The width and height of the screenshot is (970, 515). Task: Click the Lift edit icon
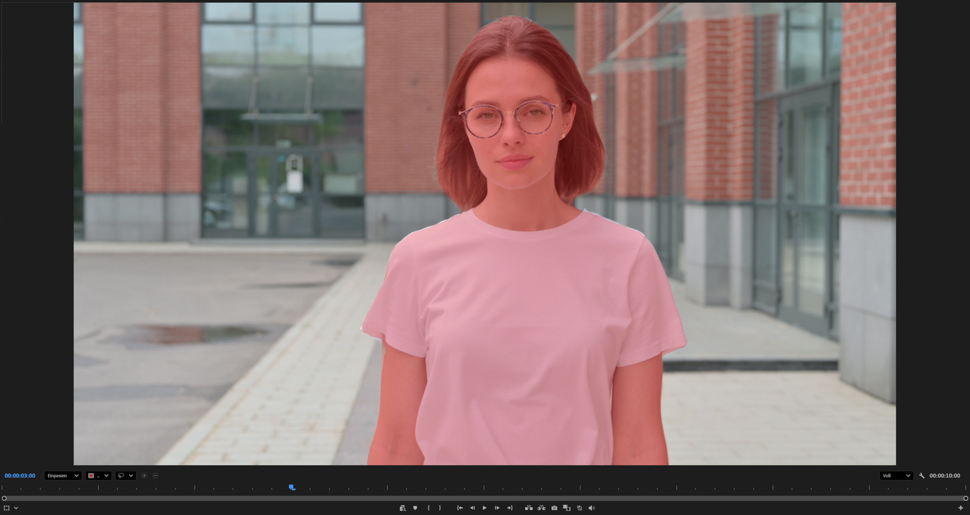pos(529,508)
